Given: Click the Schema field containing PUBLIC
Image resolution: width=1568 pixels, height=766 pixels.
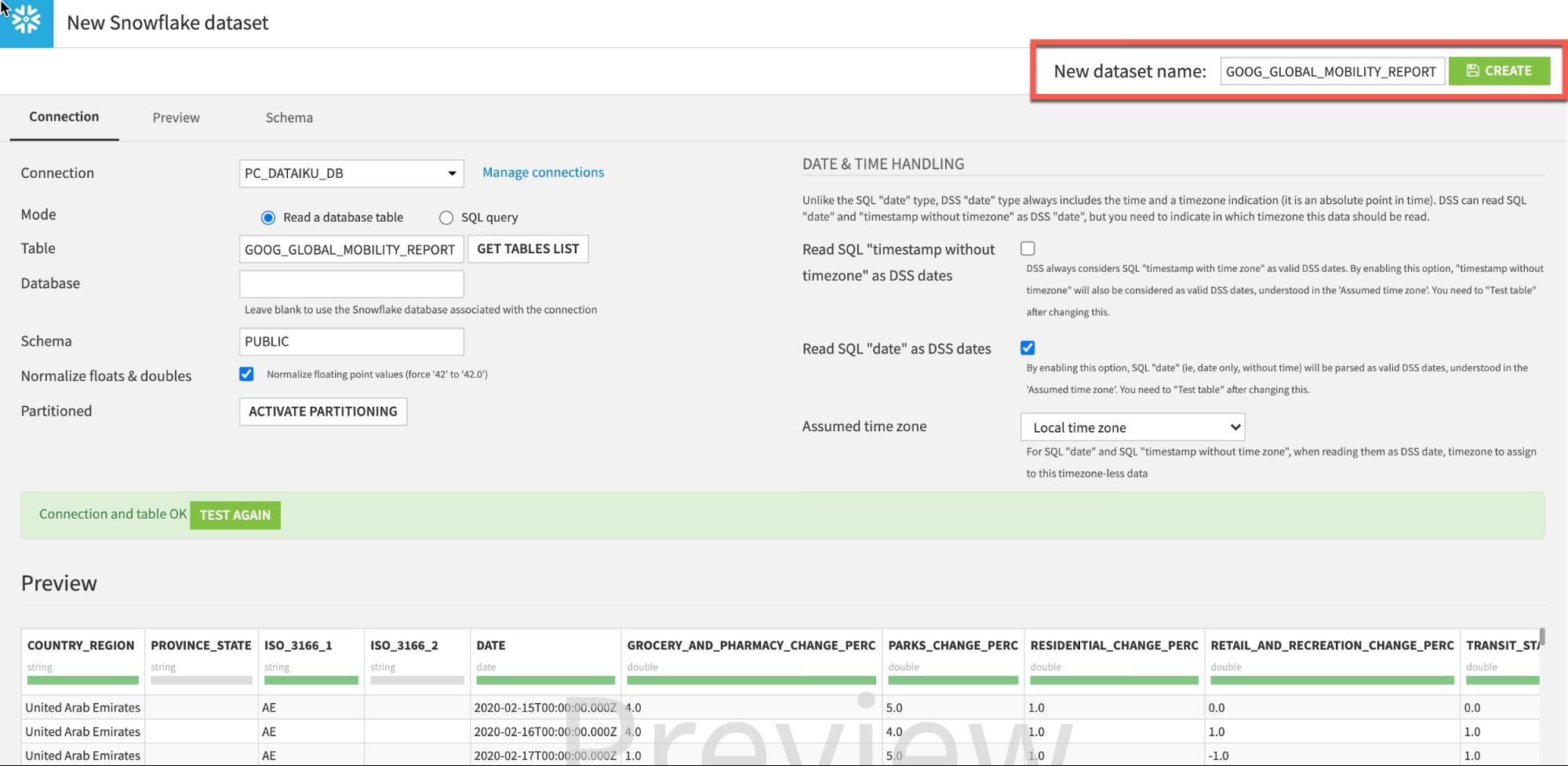Looking at the screenshot, I should tap(351, 342).
